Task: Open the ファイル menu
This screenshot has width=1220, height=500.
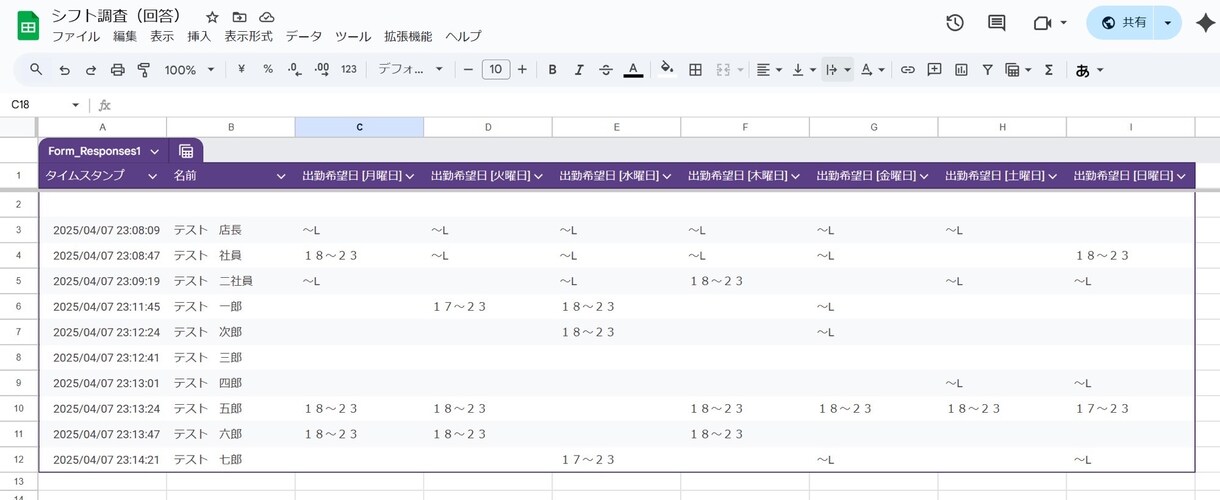Action: tap(76, 36)
